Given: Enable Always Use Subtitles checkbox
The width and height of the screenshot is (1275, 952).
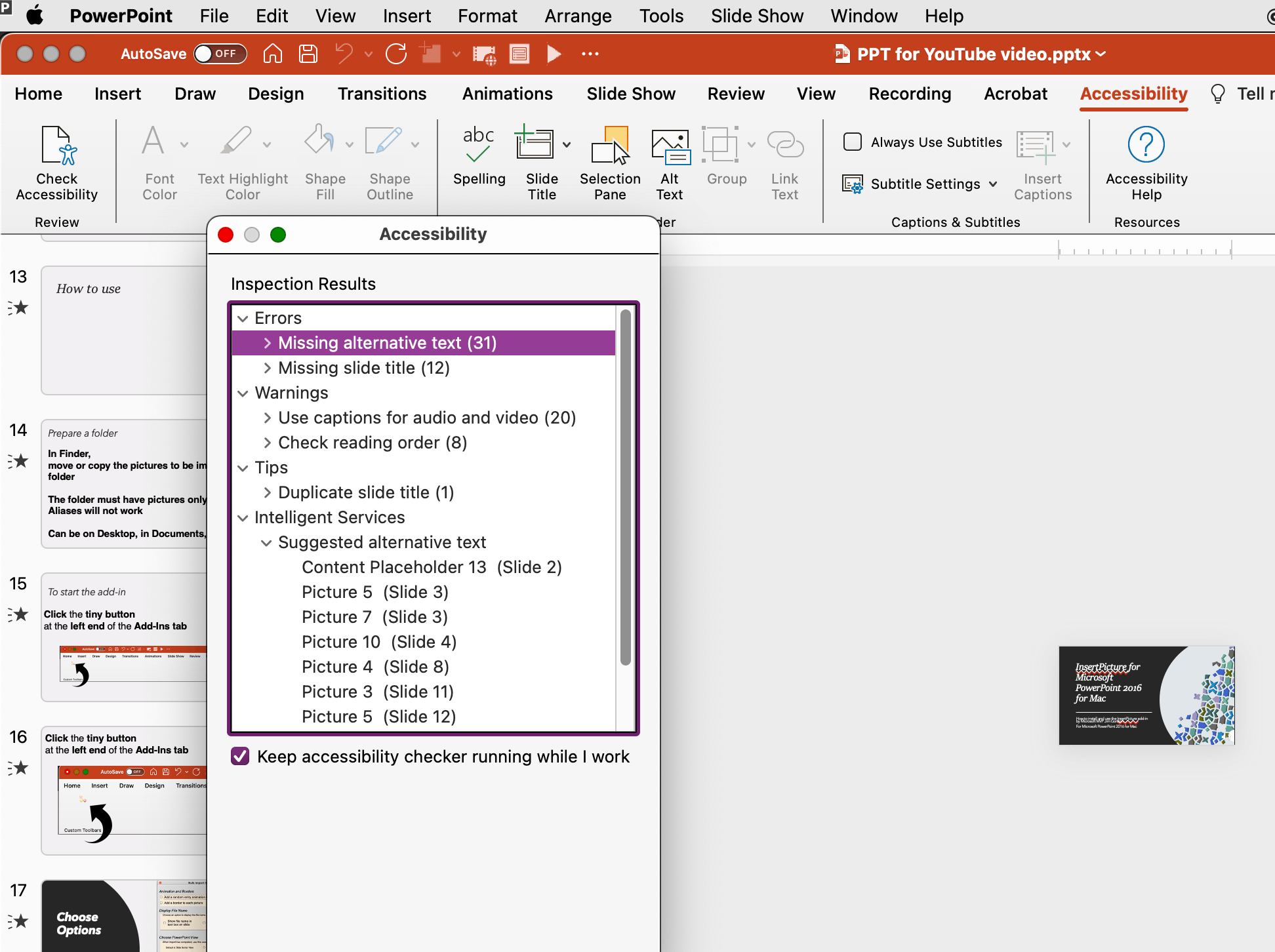Looking at the screenshot, I should (853, 142).
